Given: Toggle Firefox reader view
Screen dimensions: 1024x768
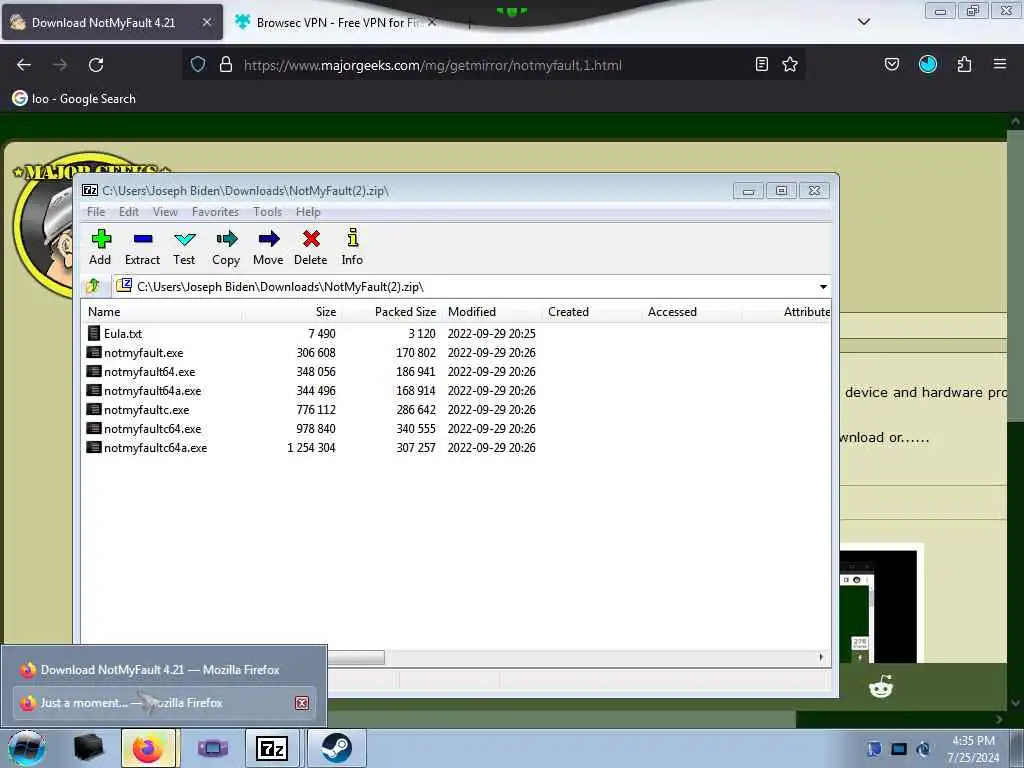Looking at the screenshot, I should (761, 64).
